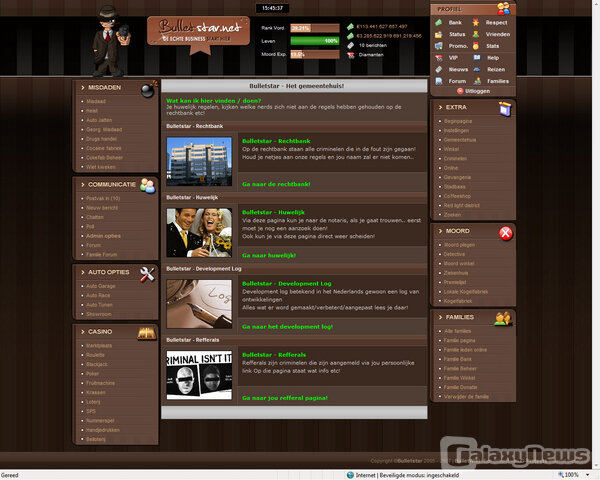Expand the Casino menu arrow

click(82, 332)
